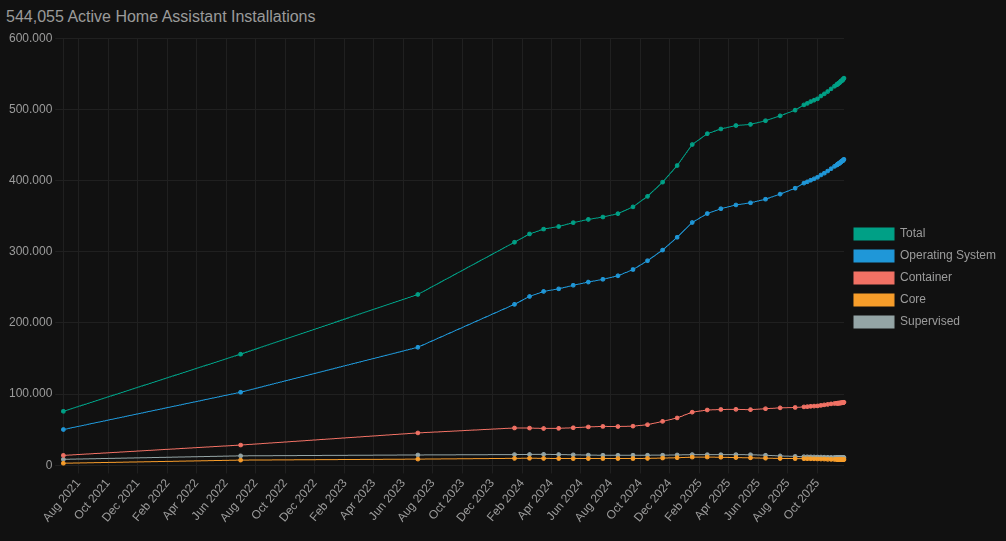Select the last Operating System data point
This screenshot has width=1006, height=541.
pos(844,159)
